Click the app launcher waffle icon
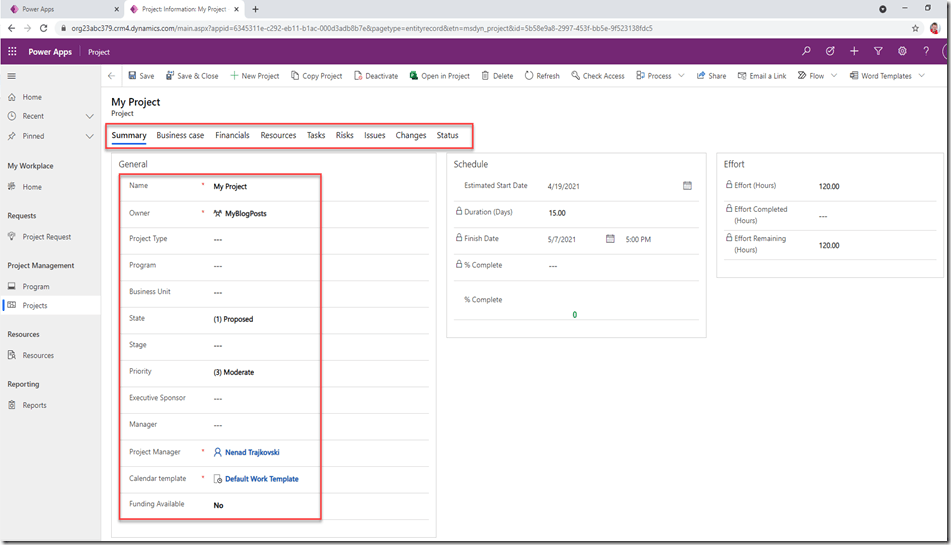This screenshot has height=545, width=951. click(13, 51)
